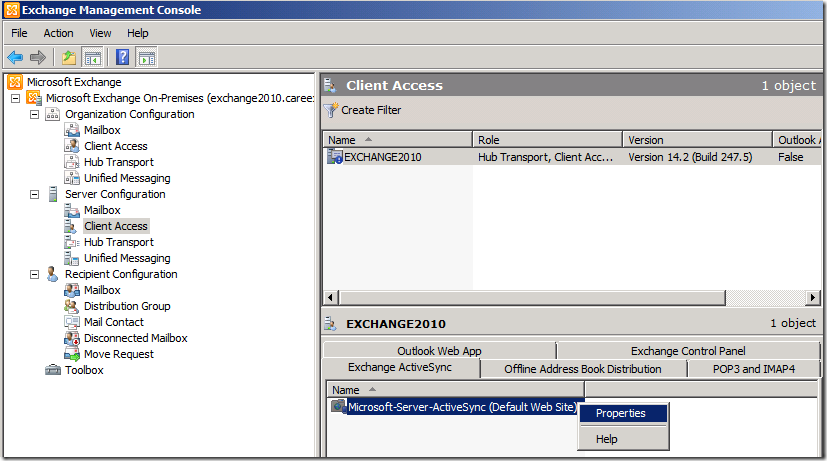Open the POP3 and IMAP4 tab
This screenshot has height=461, width=827.
pyautogui.click(x=754, y=369)
